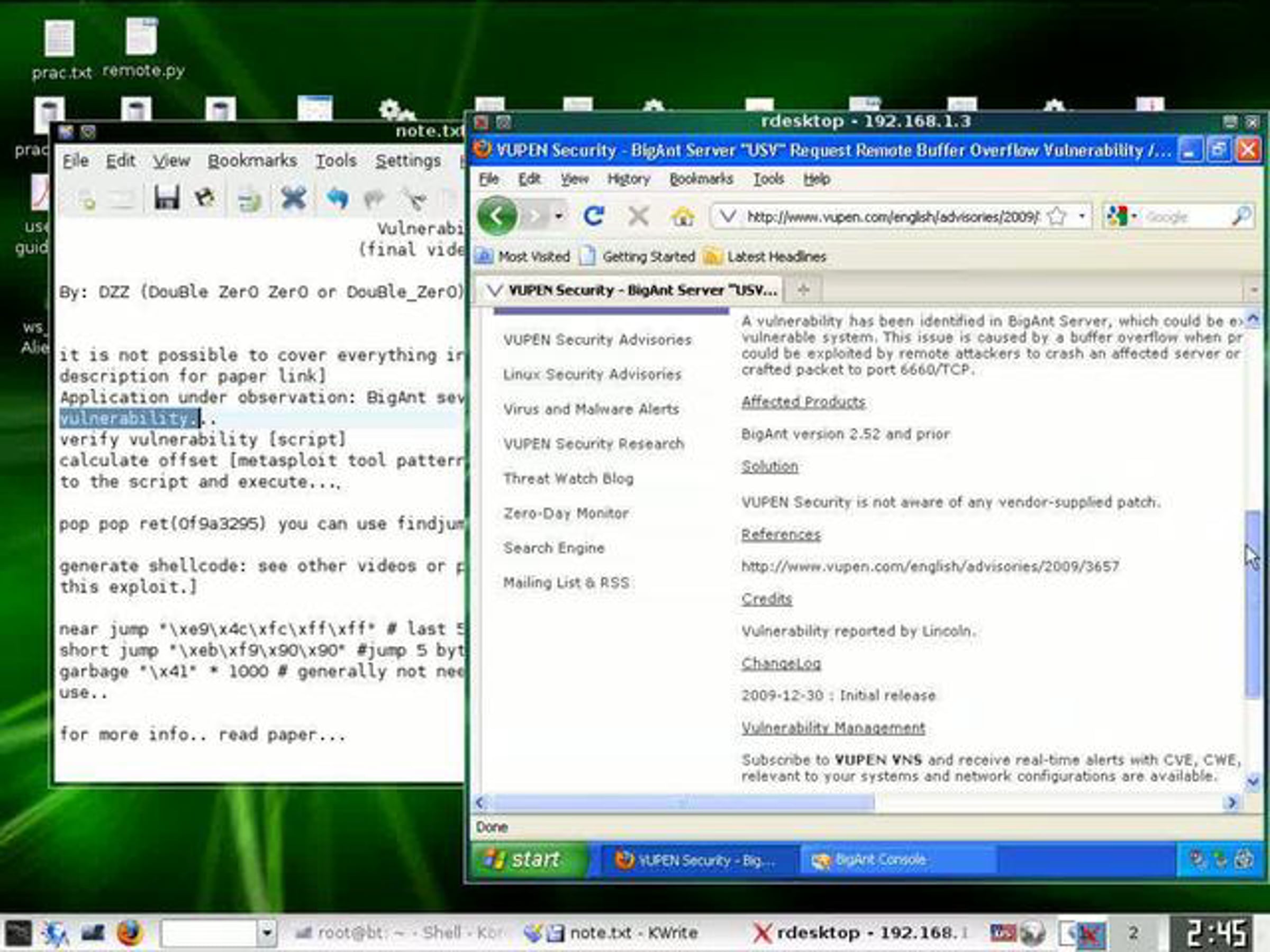Open KWrite File menu
The height and width of the screenshot is (952, 1270).
click(75, 161)
